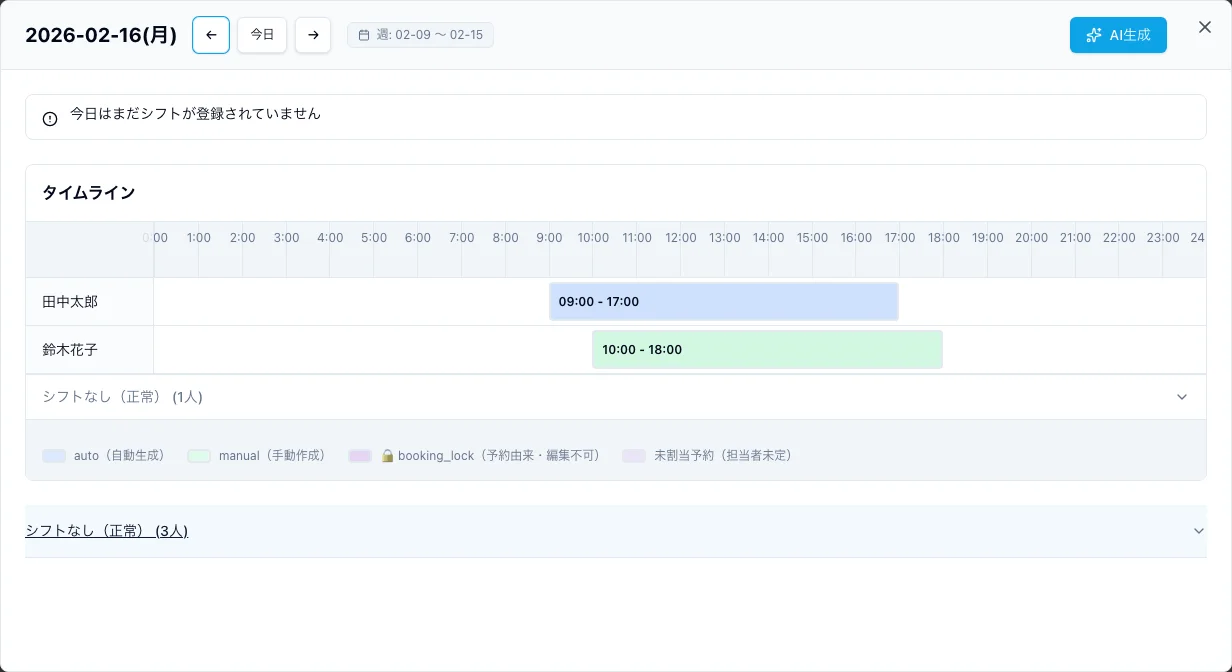
Task: Click the 未割当予約 legend swatch
Action: (x=634, y=456)
